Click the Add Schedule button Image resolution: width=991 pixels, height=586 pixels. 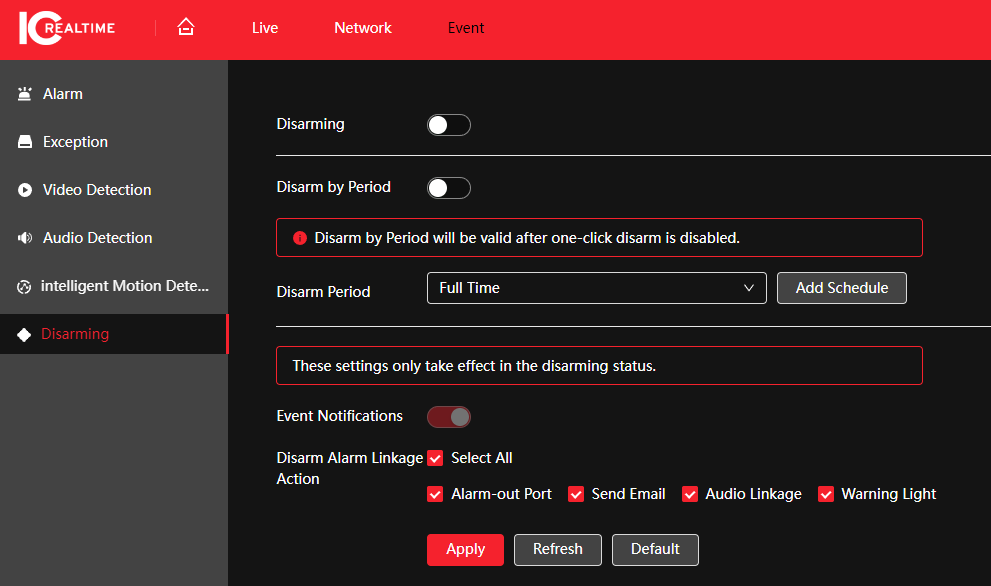tap(842, 288)
